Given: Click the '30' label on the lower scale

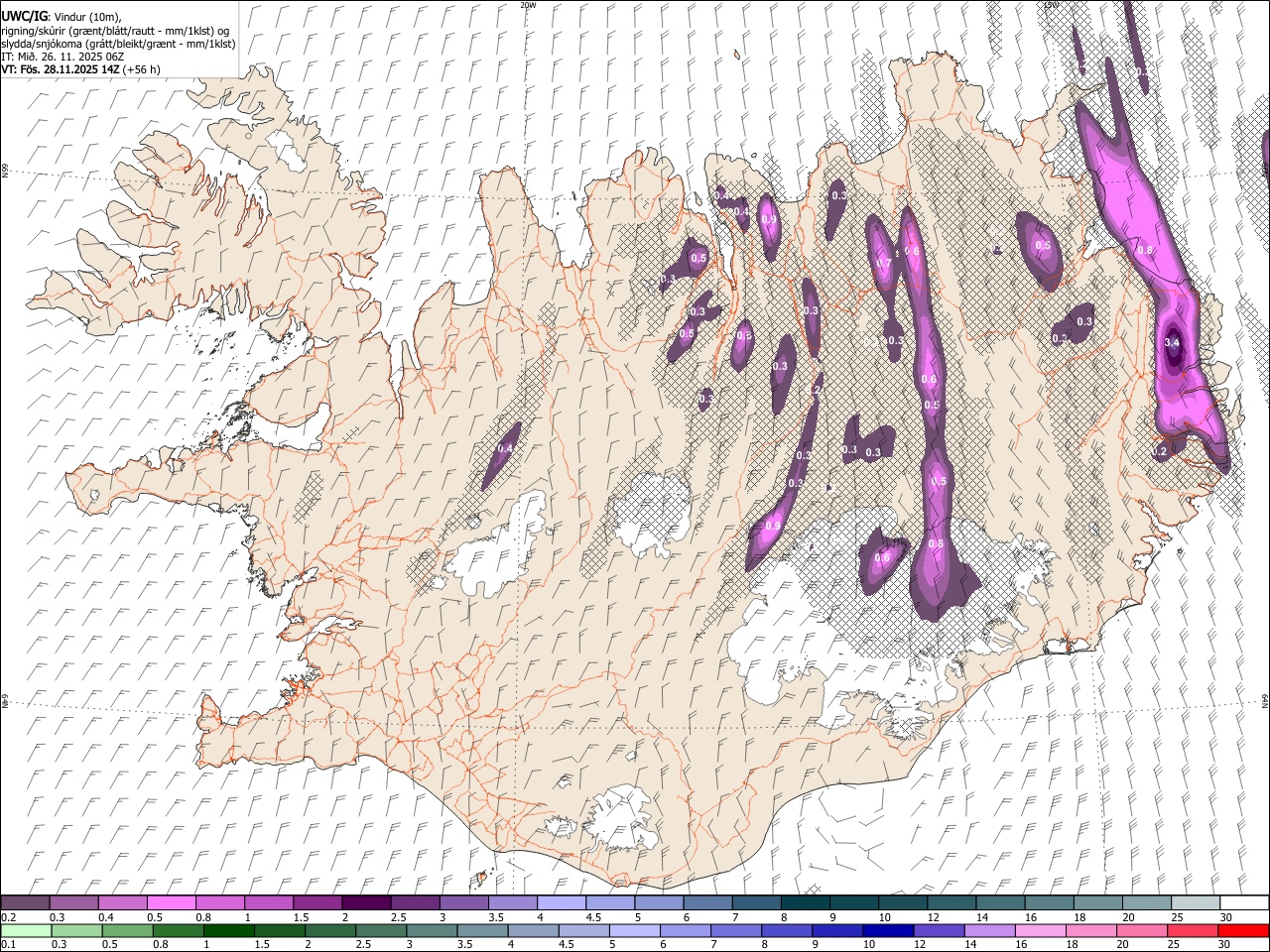Looking at the screenshot, I should pyautogui.click(x=1225, y=944).
